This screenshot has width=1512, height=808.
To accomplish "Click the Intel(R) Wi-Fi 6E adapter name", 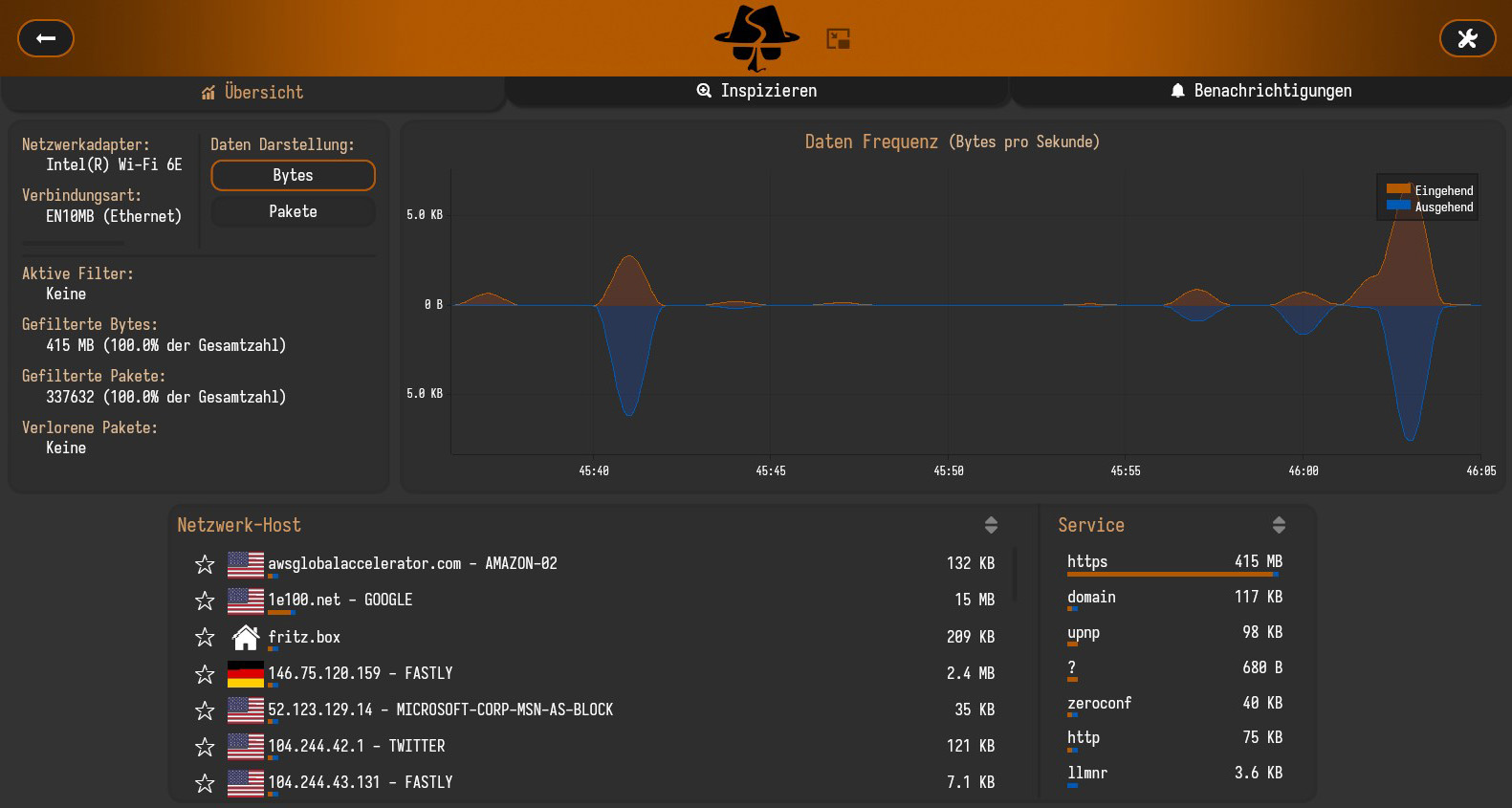I will click(x=114, y=164).
